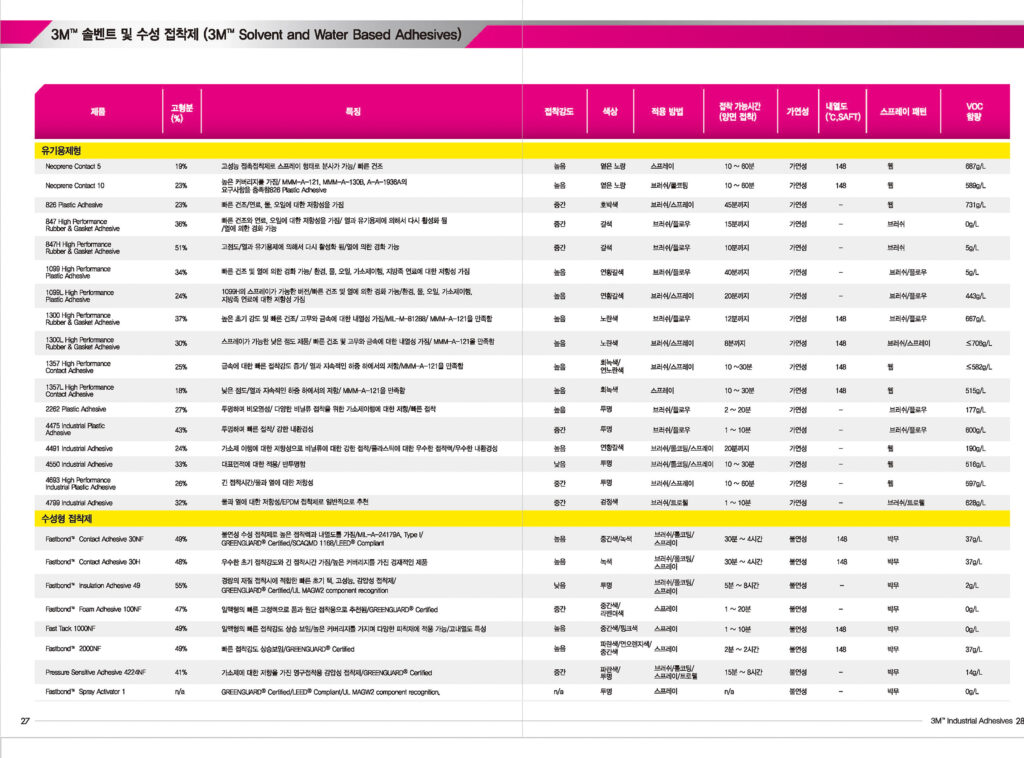
Task: Click the VOC value '177g/L' for 2262
Action: coord(976,409)
